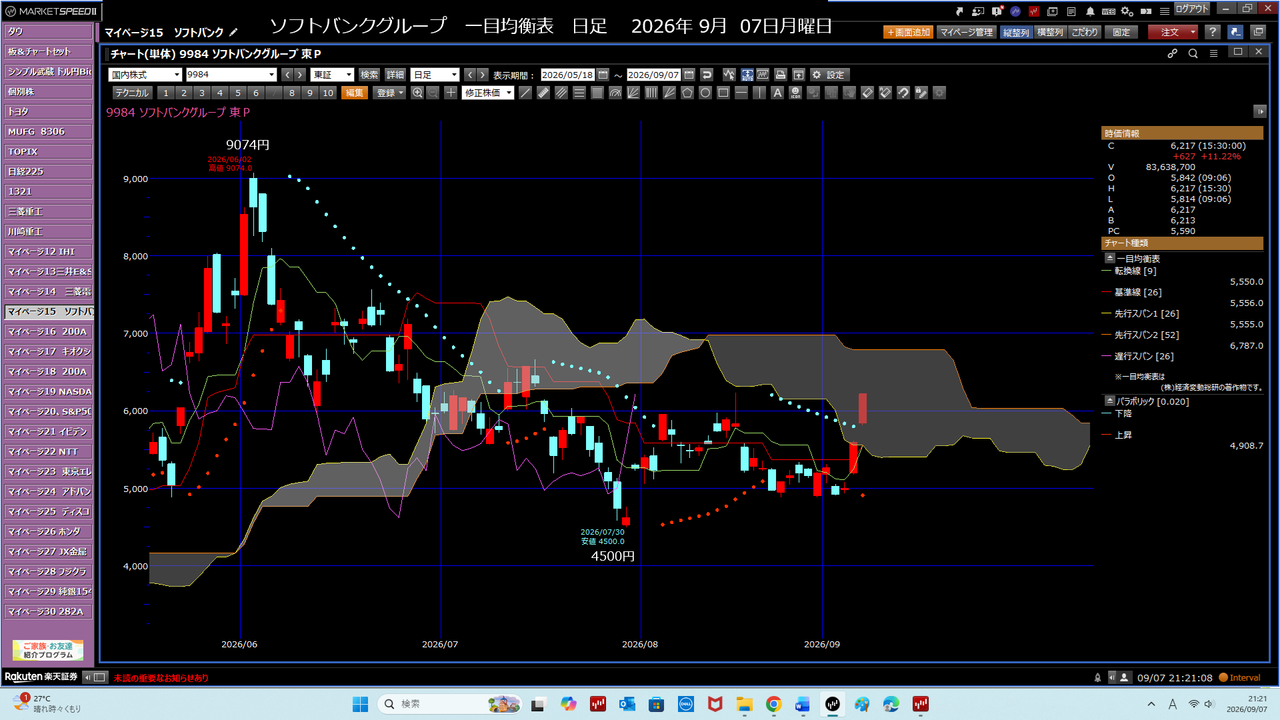Collapse the 一目均衡表 legend section
The height and width of the screenshot is (720, 1280).
tap(1110, 258)
